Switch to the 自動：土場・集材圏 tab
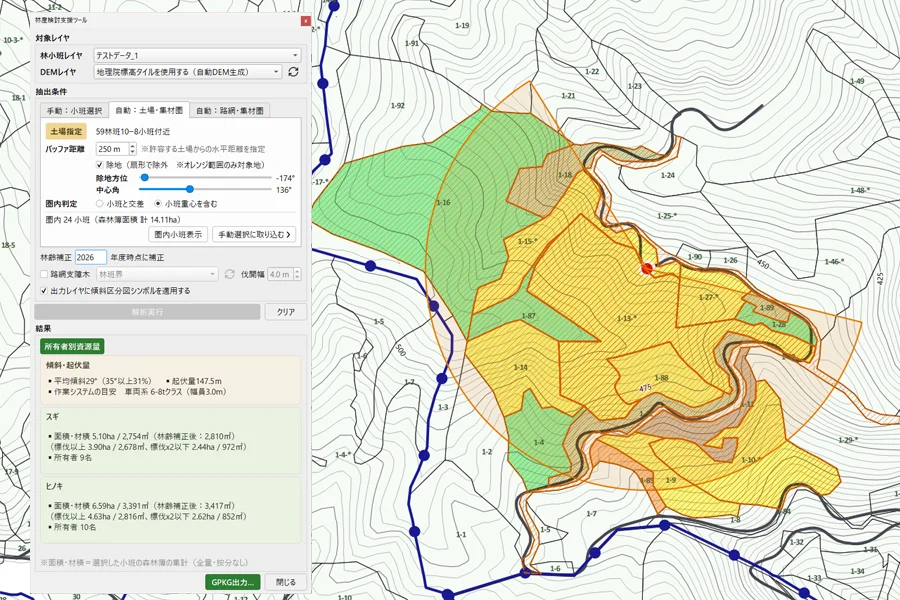Image resolution: width=900 pixels, height=600 pixels. coord(149,110)
